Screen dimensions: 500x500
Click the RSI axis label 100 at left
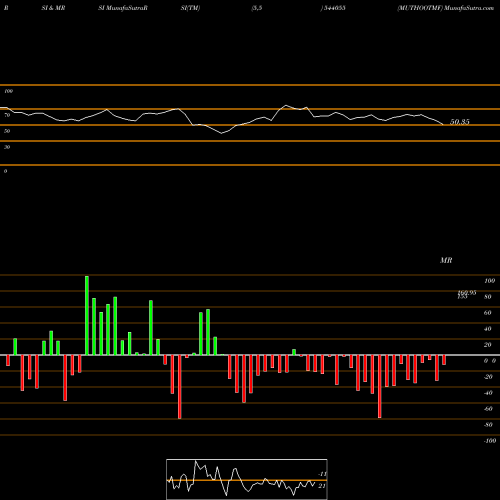pos(8,91)
